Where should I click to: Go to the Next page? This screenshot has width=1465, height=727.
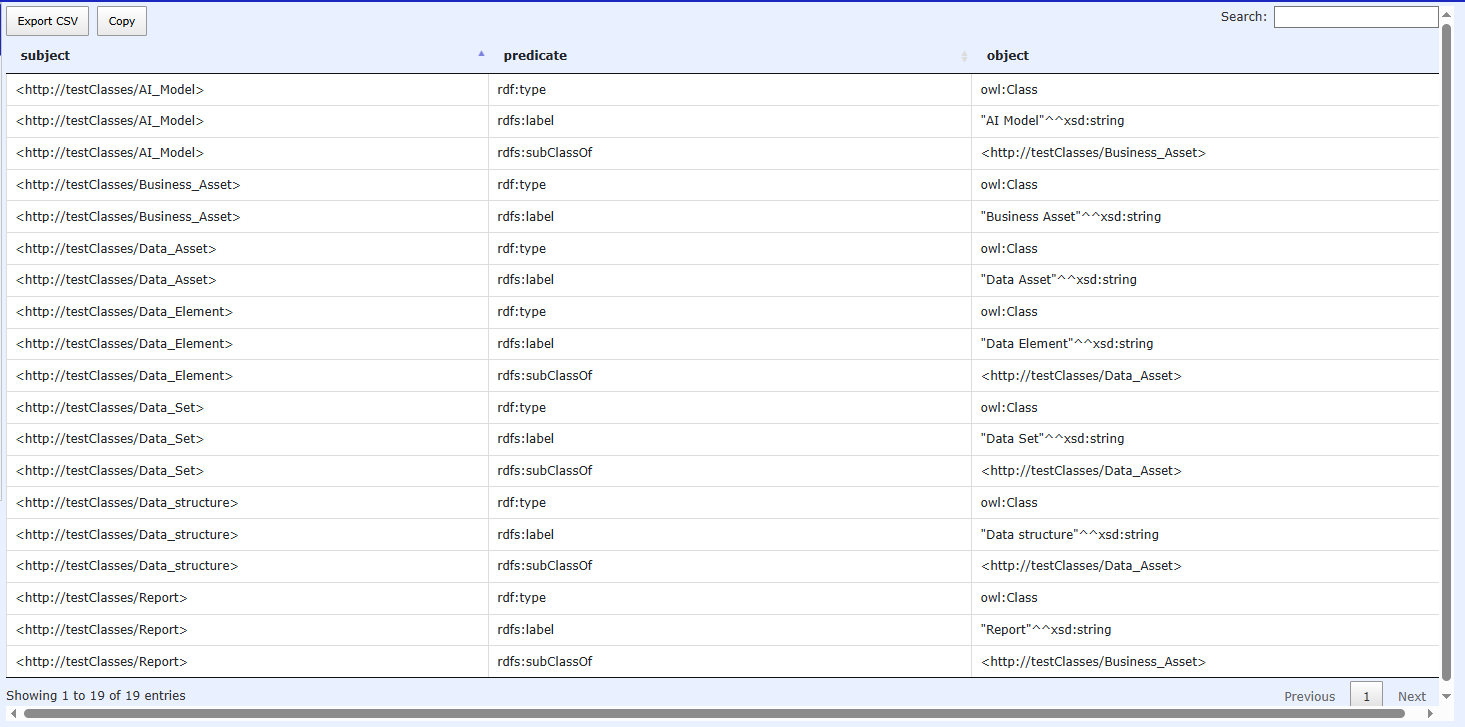click(x=1411, y=697)
